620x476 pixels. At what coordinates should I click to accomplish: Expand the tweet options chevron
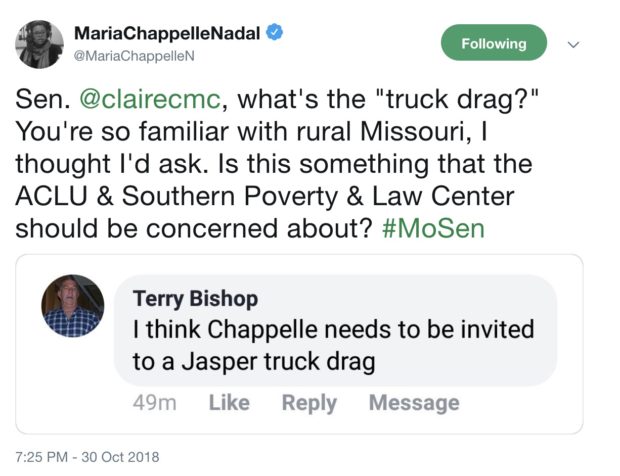(x=574, y=44)
